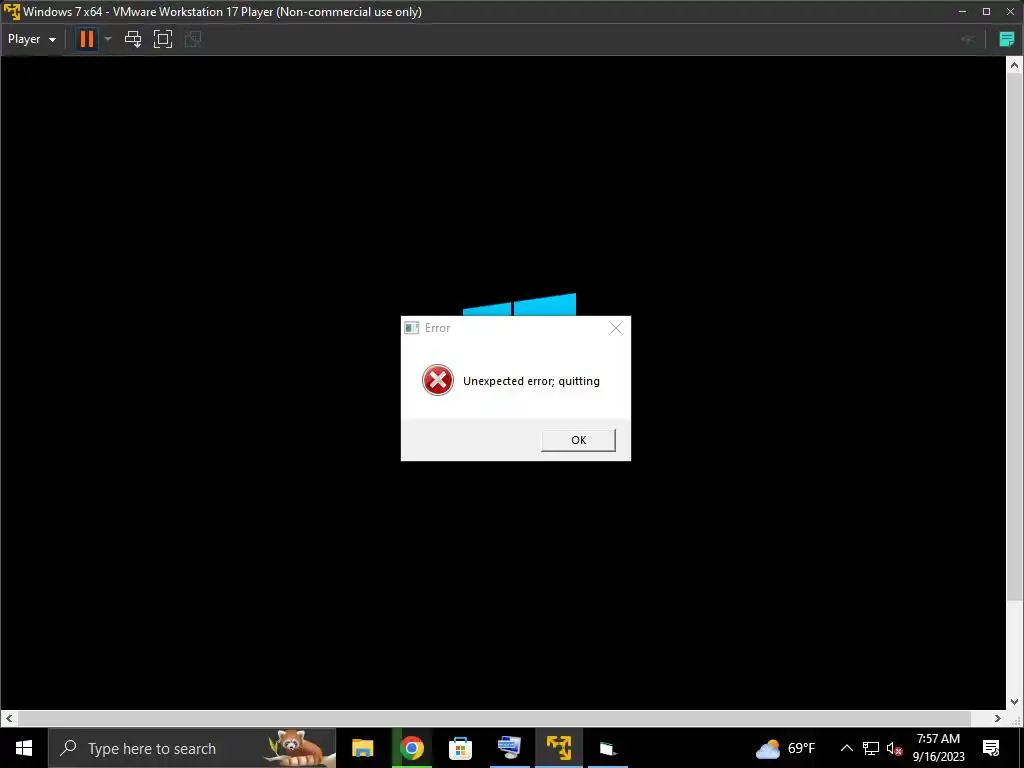Click the network tray icon
This screenshot has width=1024, height=768.
click(x=871, y=748)
